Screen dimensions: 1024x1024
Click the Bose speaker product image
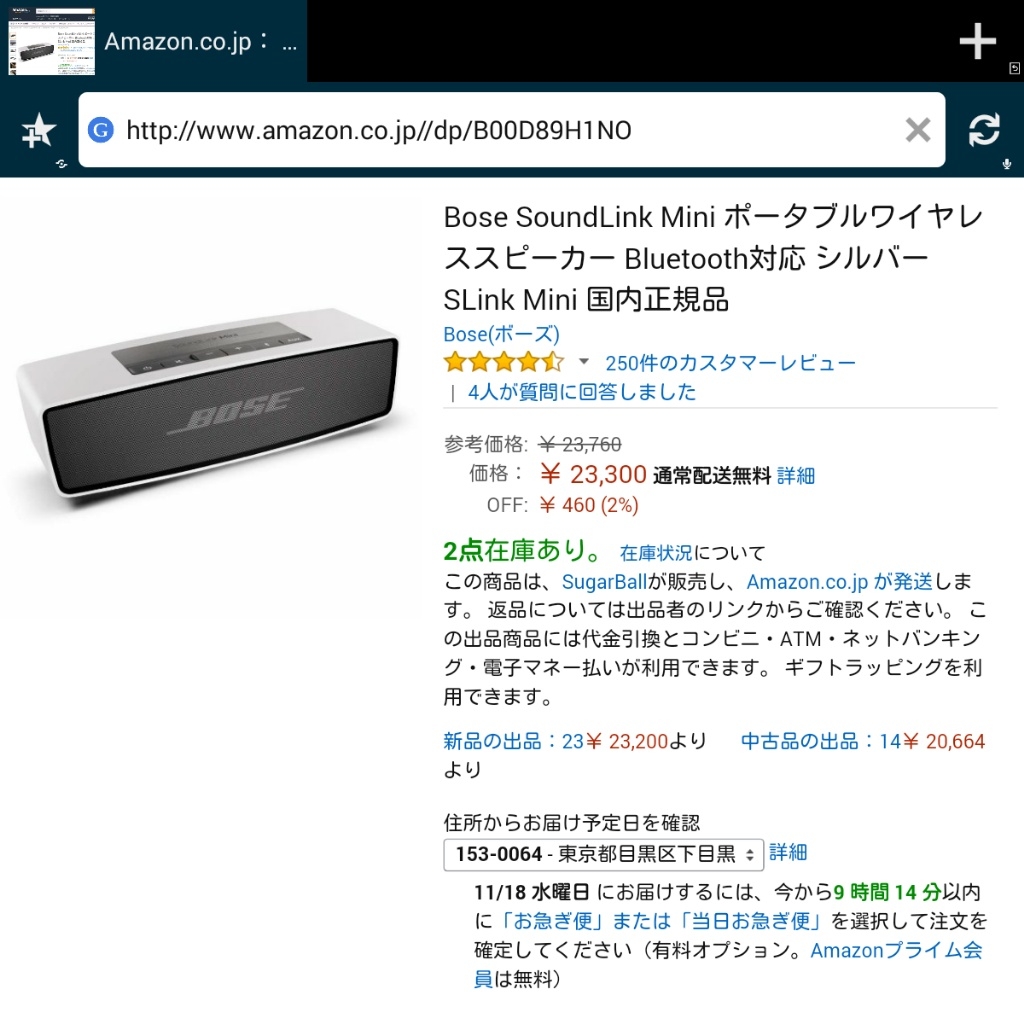pos(207,404)
